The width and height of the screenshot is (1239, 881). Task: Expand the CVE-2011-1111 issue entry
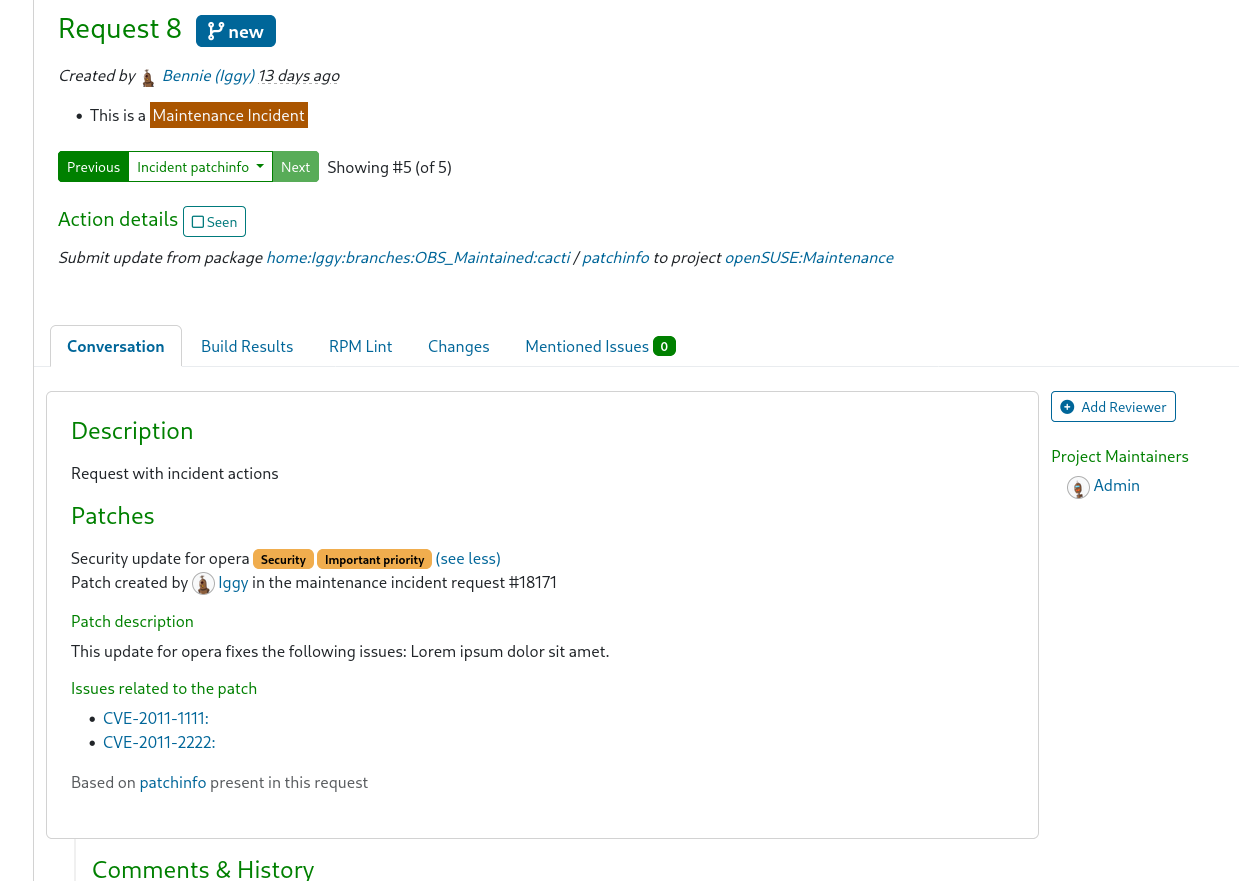[x=155, y=718]
